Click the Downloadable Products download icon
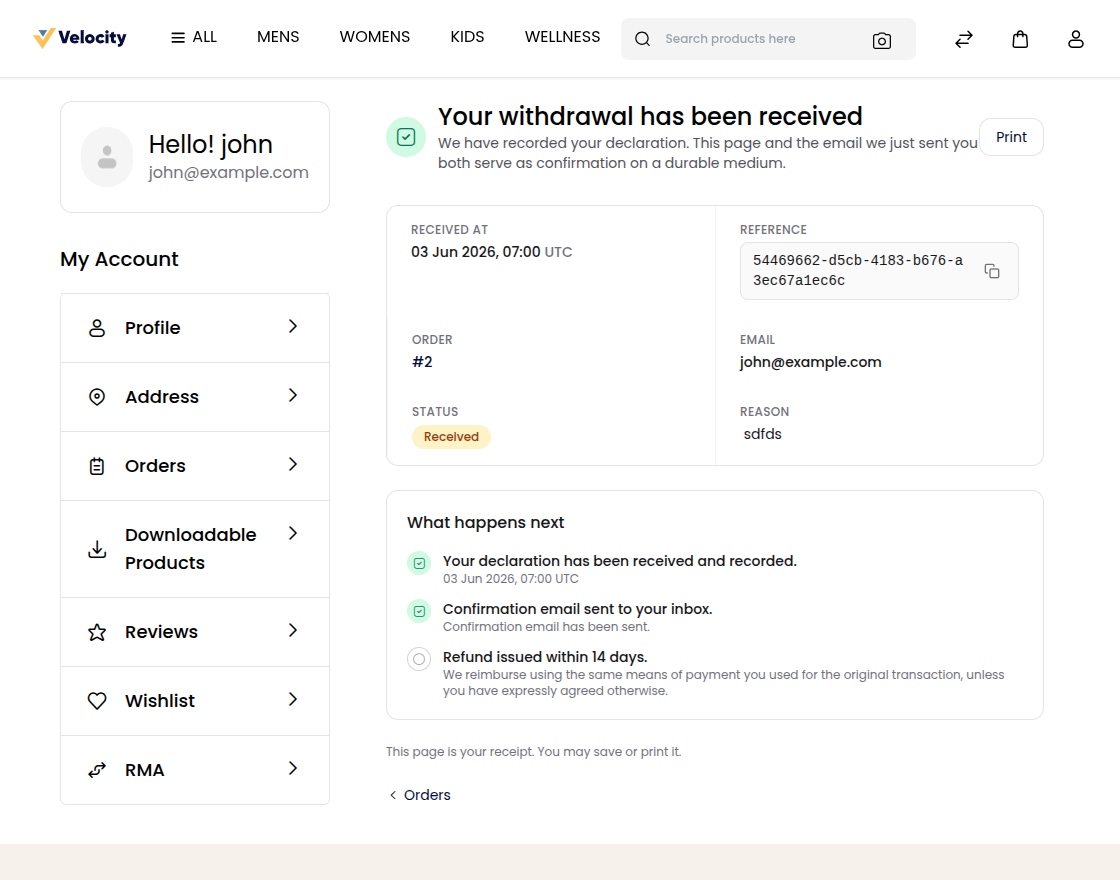Image resolution: width=1120 pixels, height=880 pixels. [x=97, y=549]
